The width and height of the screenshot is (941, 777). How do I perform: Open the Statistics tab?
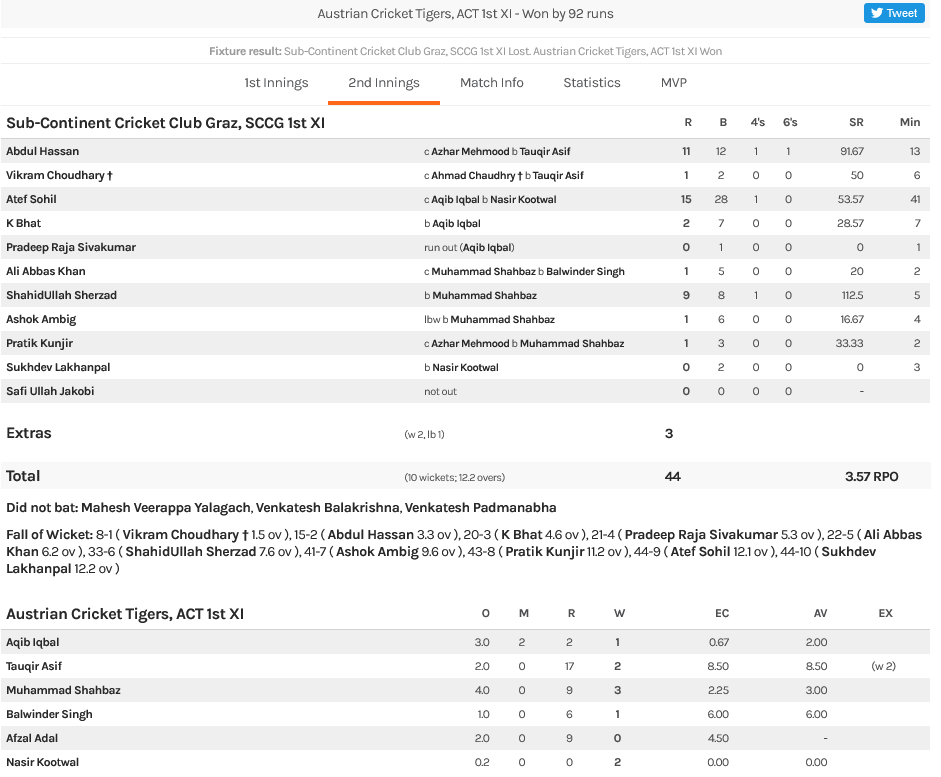(592, 83)
